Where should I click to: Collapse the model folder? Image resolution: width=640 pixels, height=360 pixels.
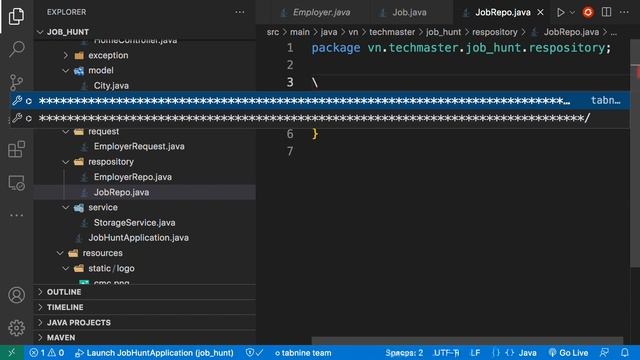coord(100,70)
